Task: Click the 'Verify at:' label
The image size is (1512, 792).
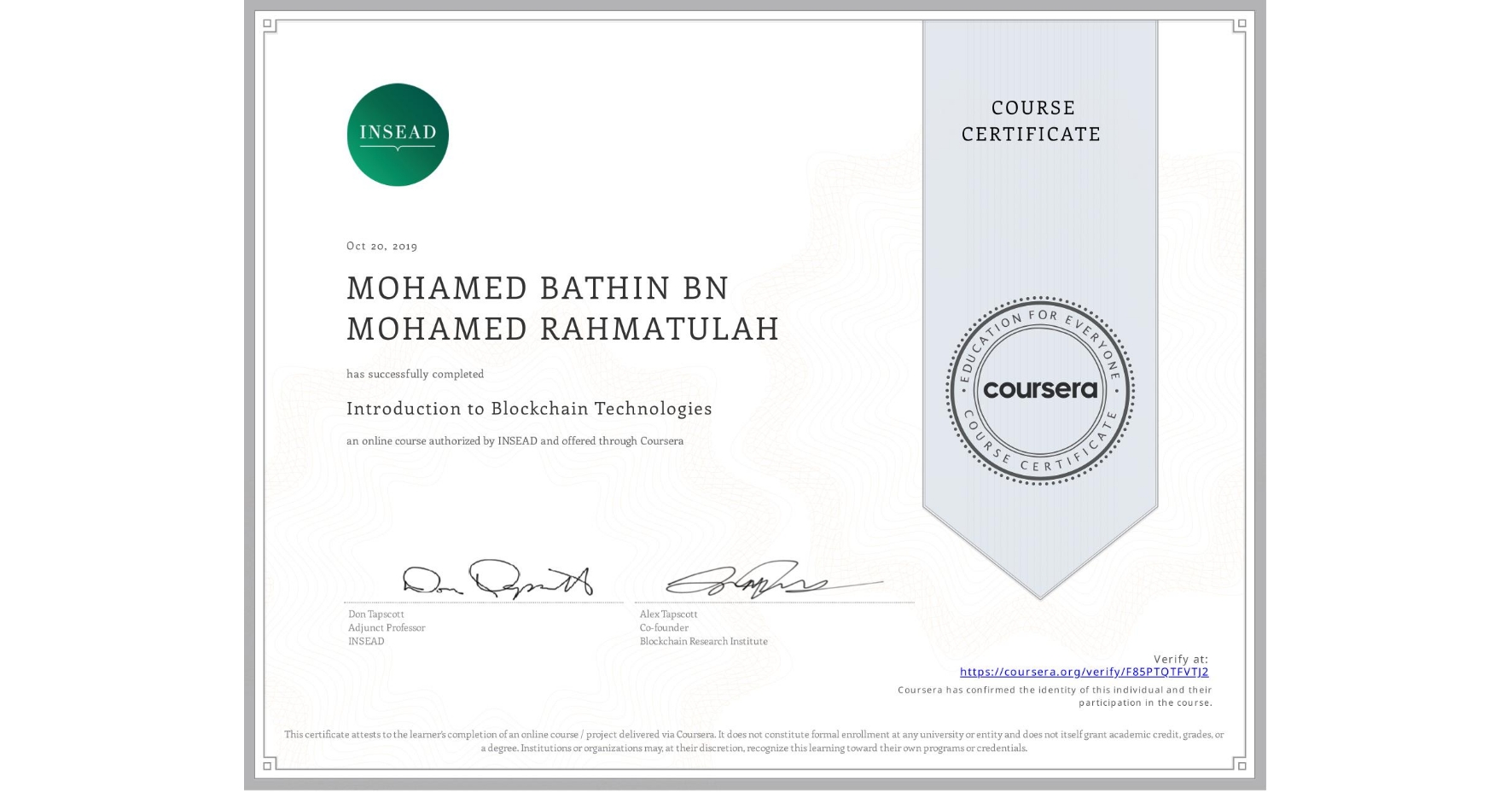Action: pos(1181,659)
